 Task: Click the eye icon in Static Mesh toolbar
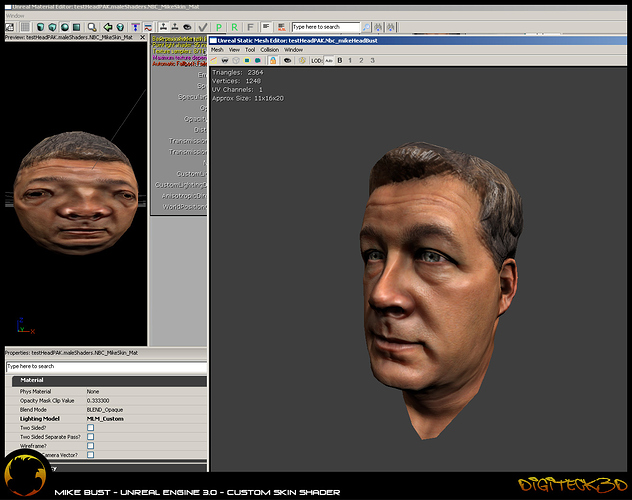click(287, 60)
